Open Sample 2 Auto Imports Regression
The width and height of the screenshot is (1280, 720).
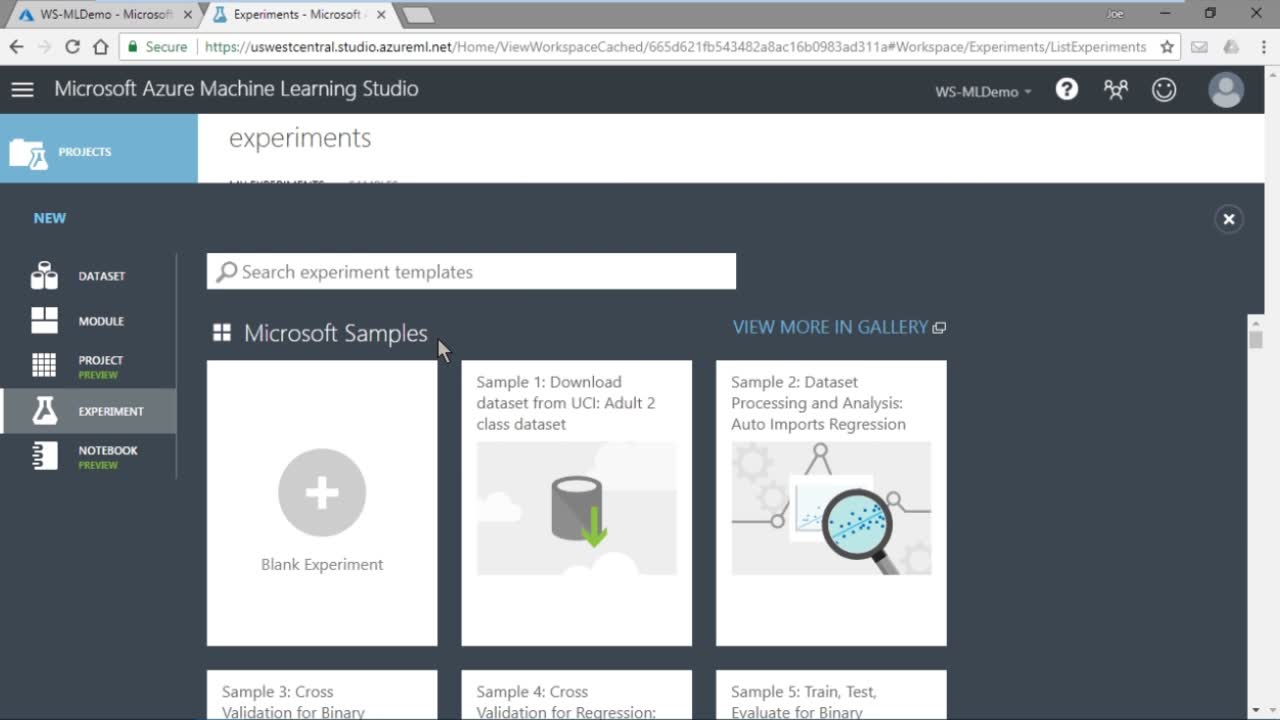[831, 503]
